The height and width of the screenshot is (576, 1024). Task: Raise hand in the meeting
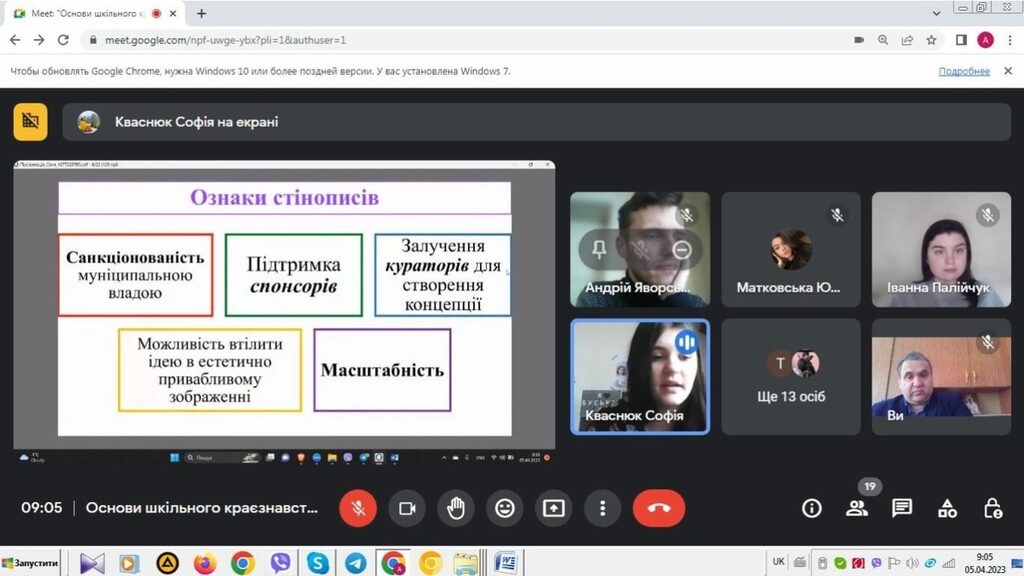456,508
